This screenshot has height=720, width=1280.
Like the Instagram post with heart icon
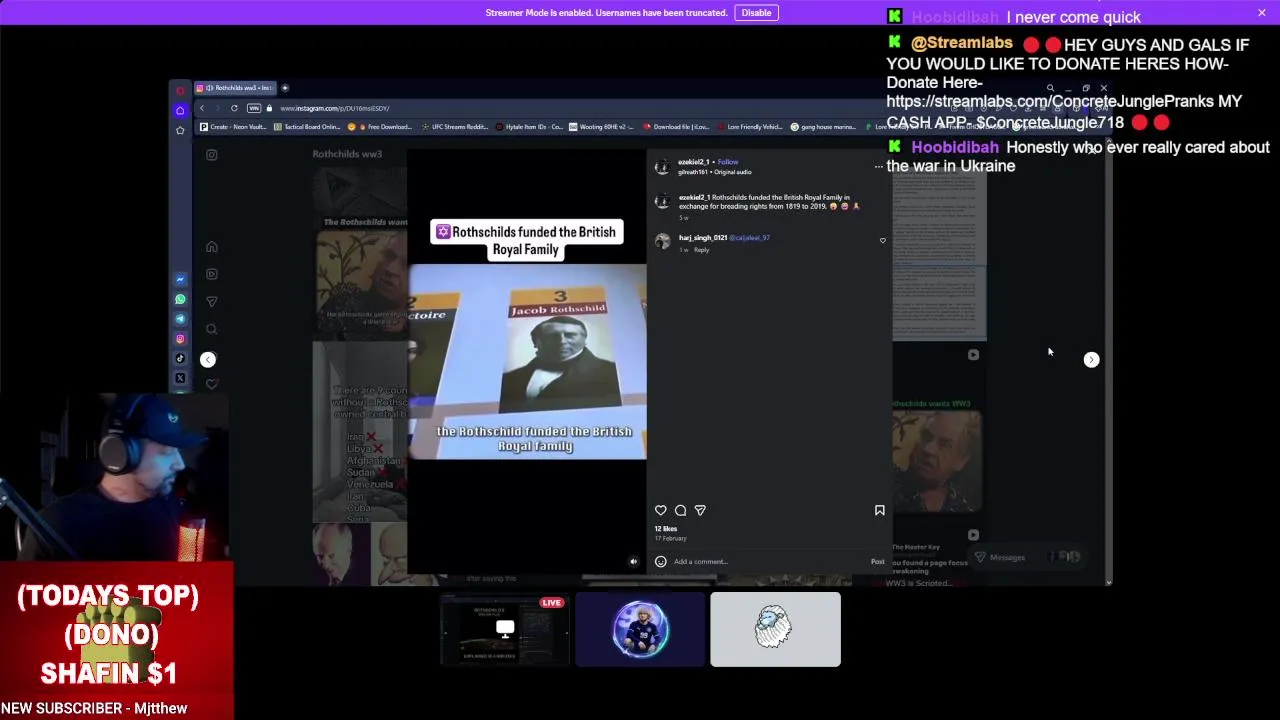point(661,510)
